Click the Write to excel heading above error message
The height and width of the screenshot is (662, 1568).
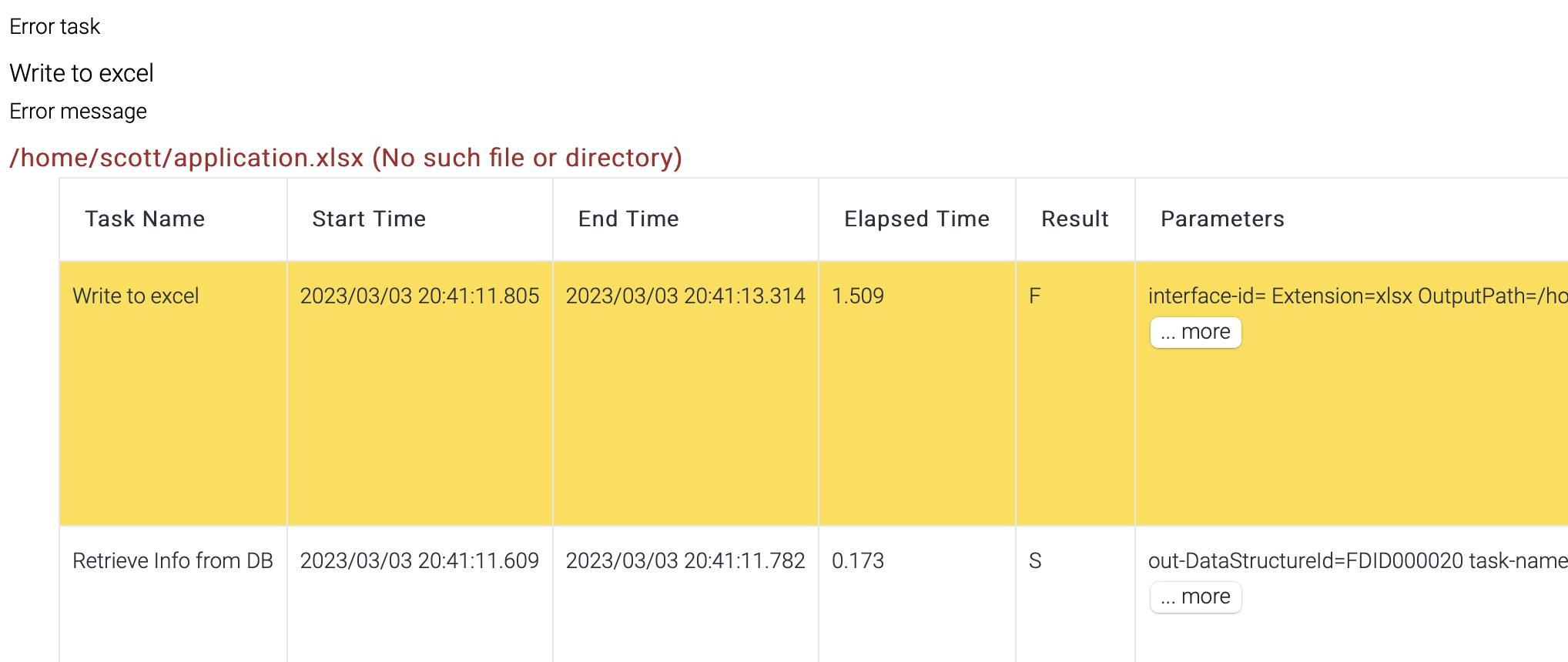[x=82, y=73]
